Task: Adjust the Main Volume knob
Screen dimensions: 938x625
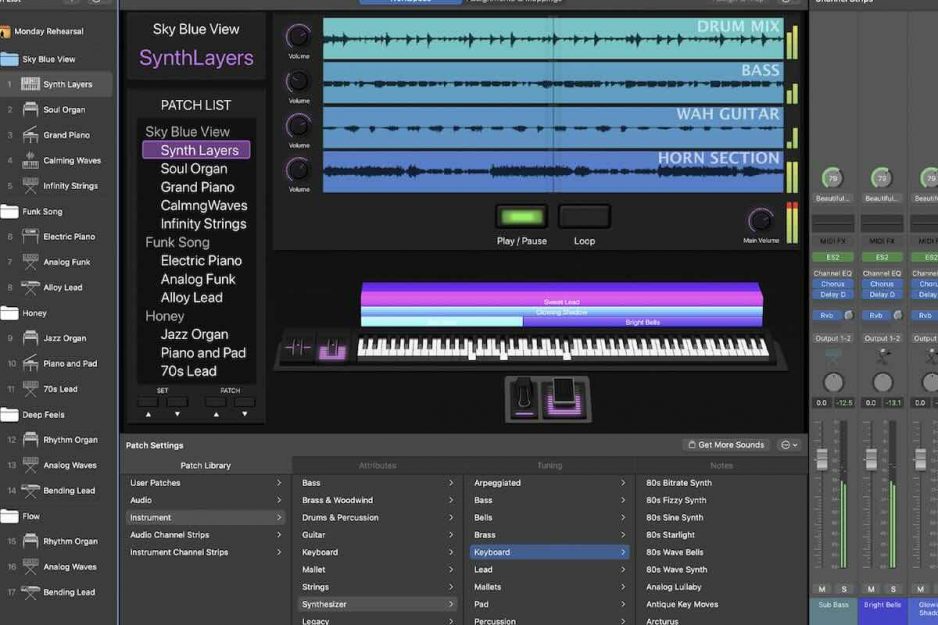Action: tap(760, 221)
